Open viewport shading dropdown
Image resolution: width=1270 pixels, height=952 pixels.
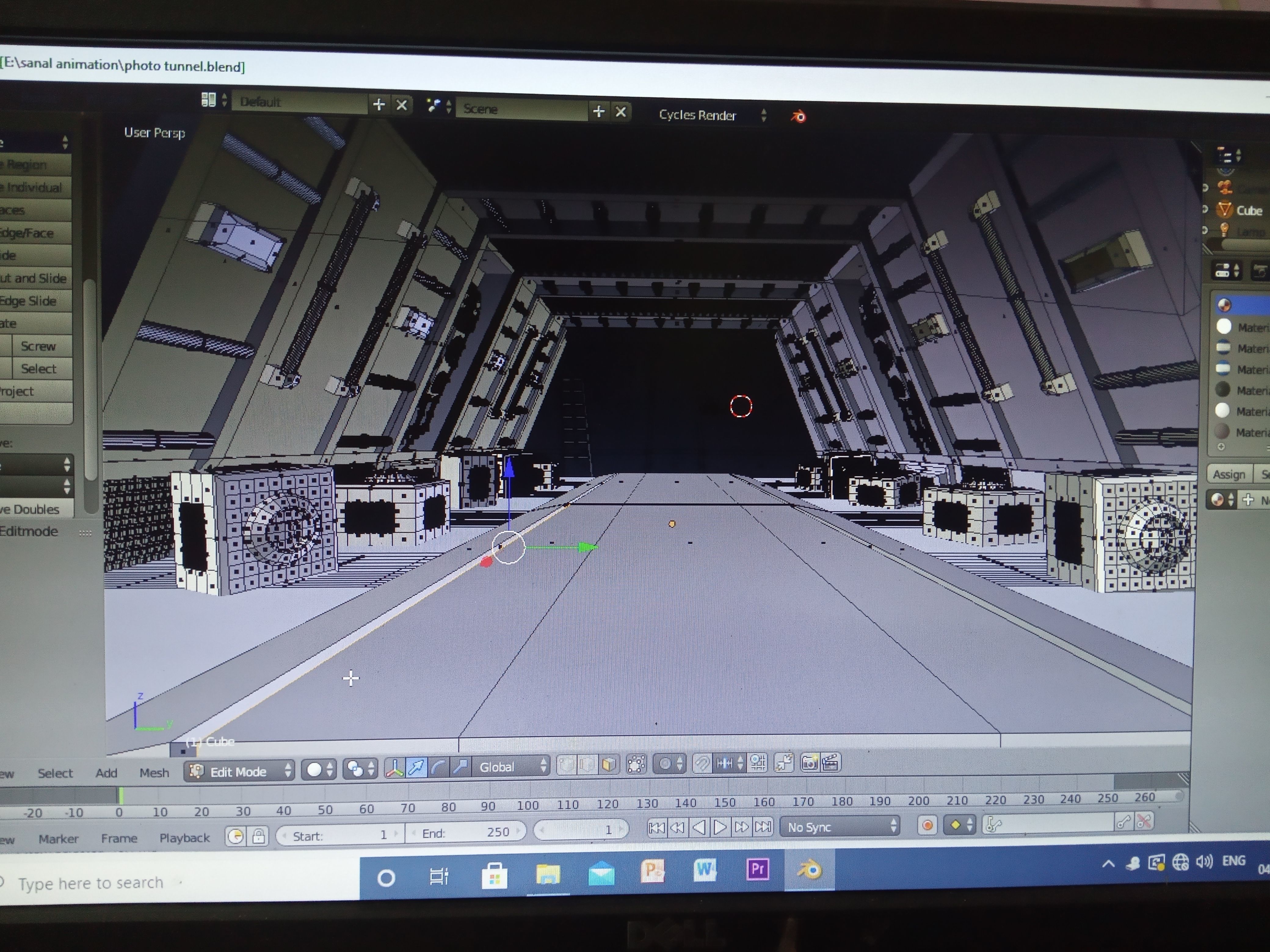pos(320,770)
